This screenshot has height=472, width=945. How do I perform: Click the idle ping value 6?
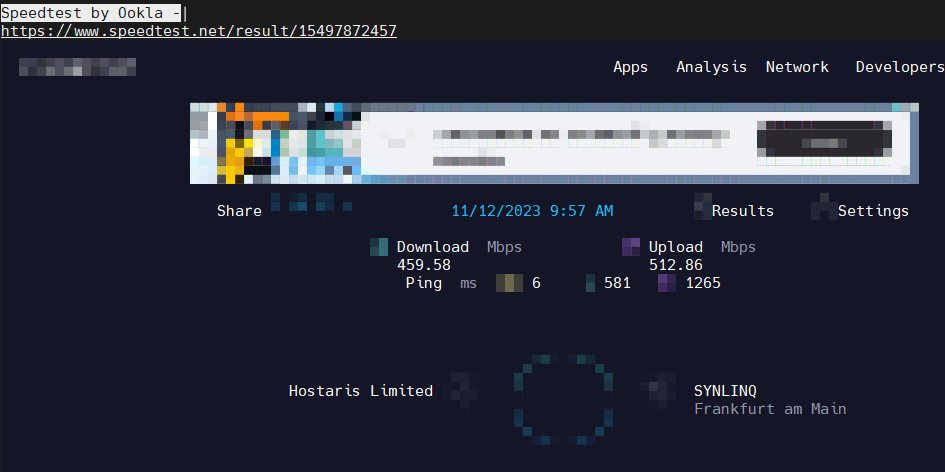coord(536,283)
